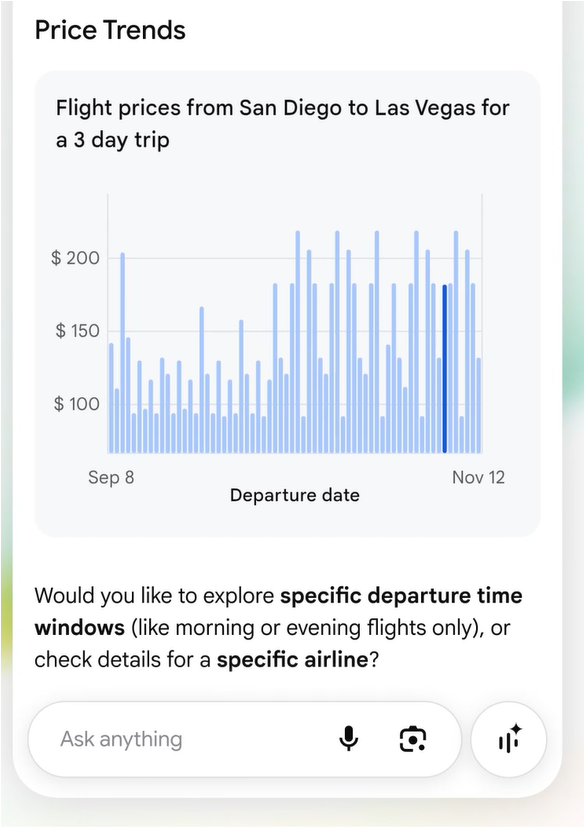The image size is (584, 827).
Task: Open the camera lens search icon
Action: 413,739
